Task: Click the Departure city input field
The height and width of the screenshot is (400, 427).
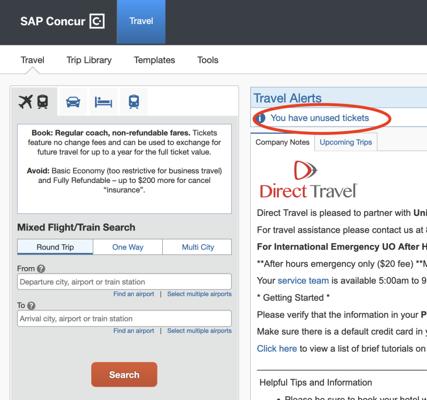Action: [x=124, y=282]
